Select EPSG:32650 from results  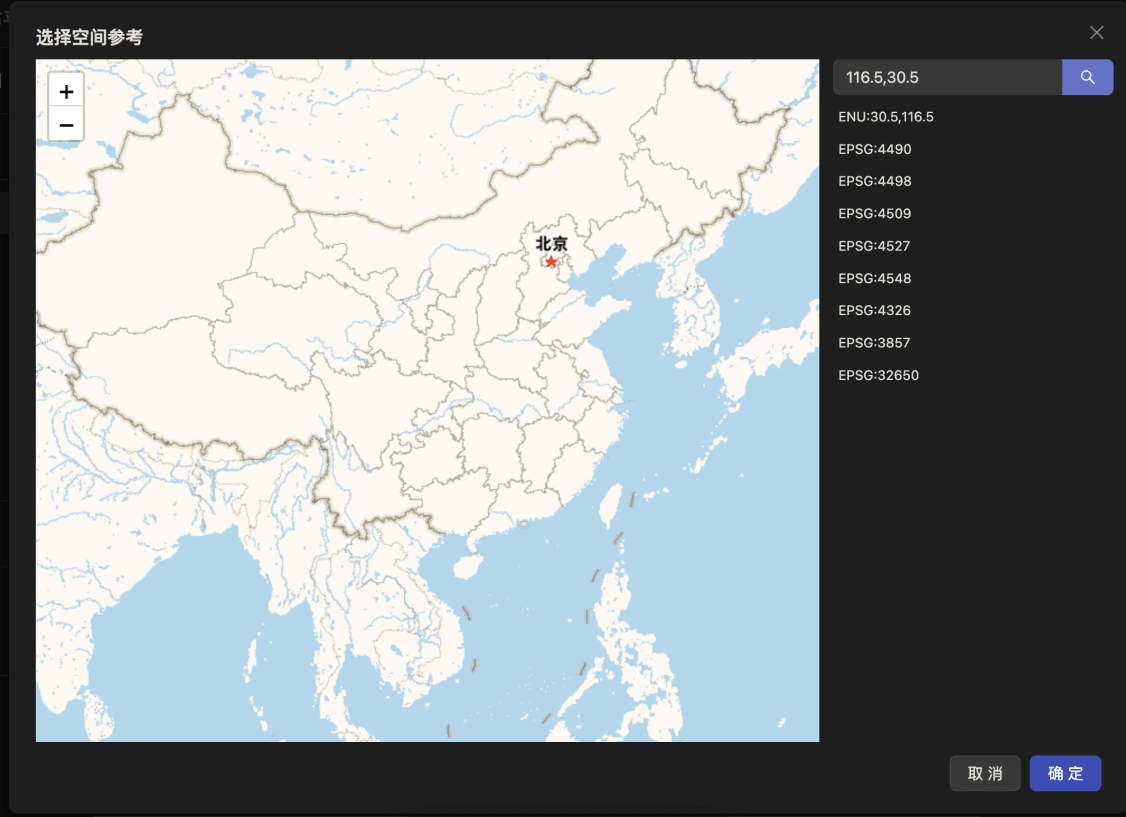[x=879, y=375]
